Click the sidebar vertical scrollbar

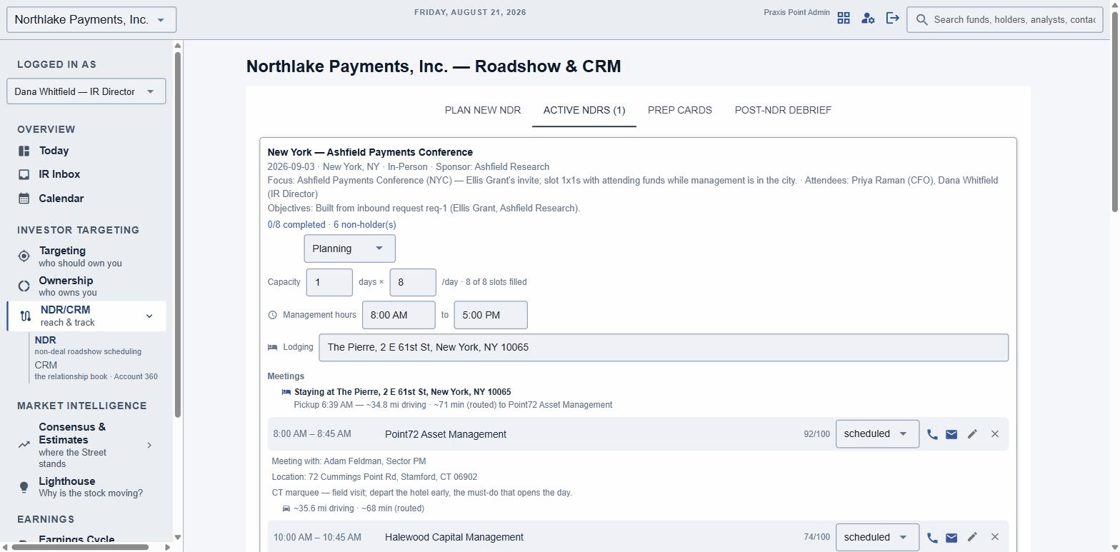pyautogui.click(x=177, y=236)
